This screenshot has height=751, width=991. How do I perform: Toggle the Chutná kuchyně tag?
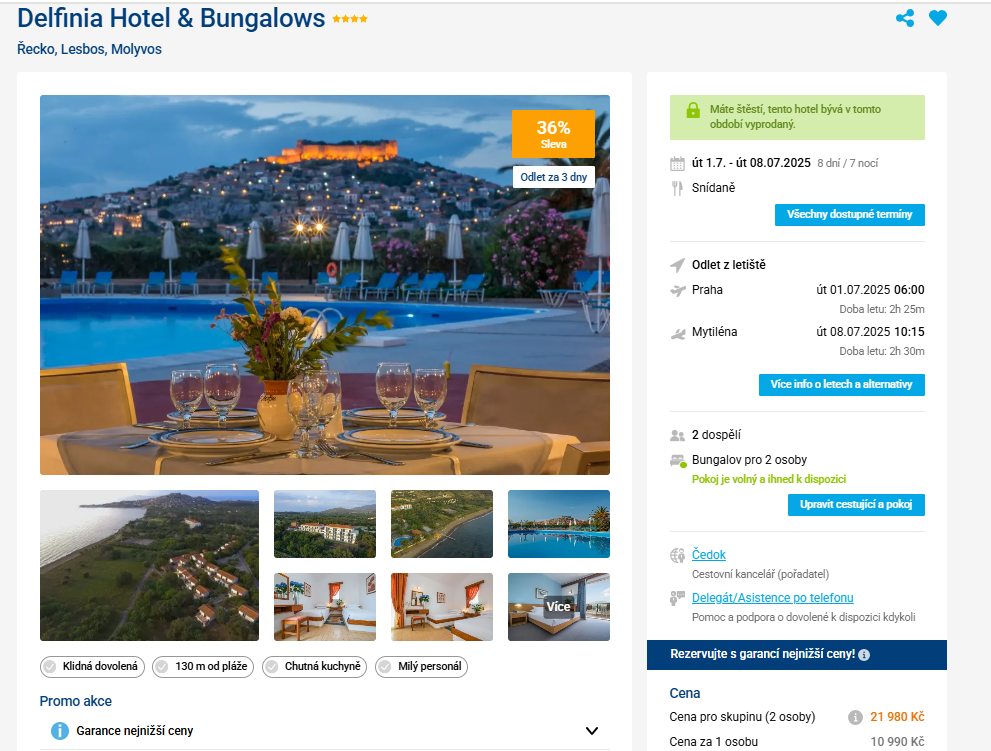[314, 666]
